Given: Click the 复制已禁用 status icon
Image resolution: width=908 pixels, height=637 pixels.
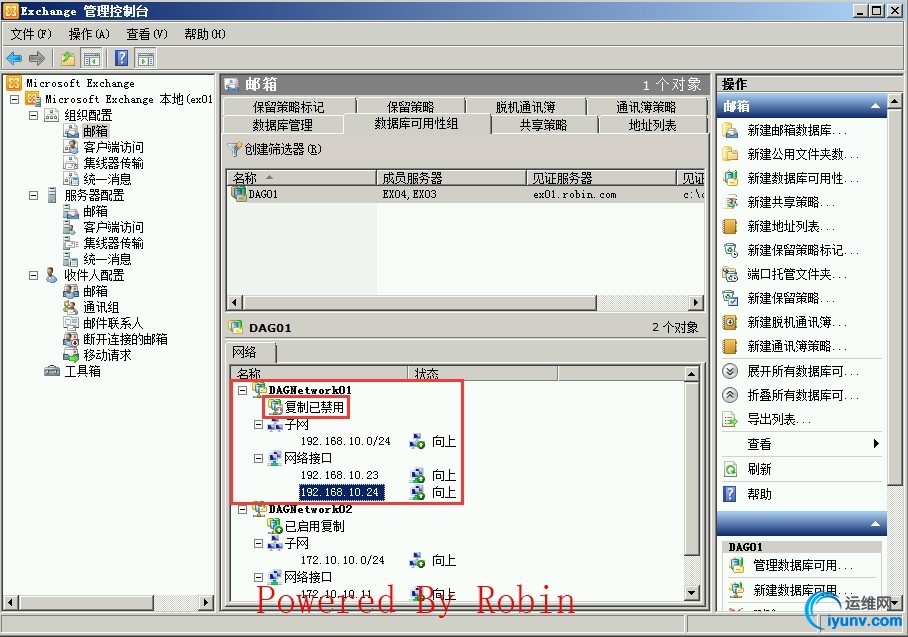Looking at the screenshot, I should (x=274, y=407).
